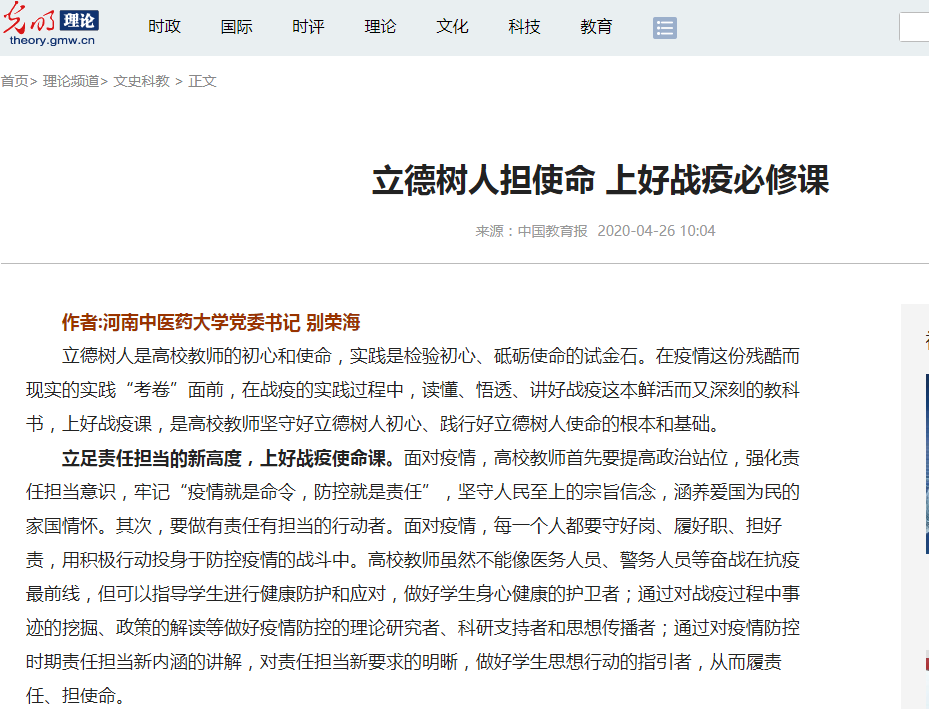Click the article headline 立德树人担使命

[600, 181]
